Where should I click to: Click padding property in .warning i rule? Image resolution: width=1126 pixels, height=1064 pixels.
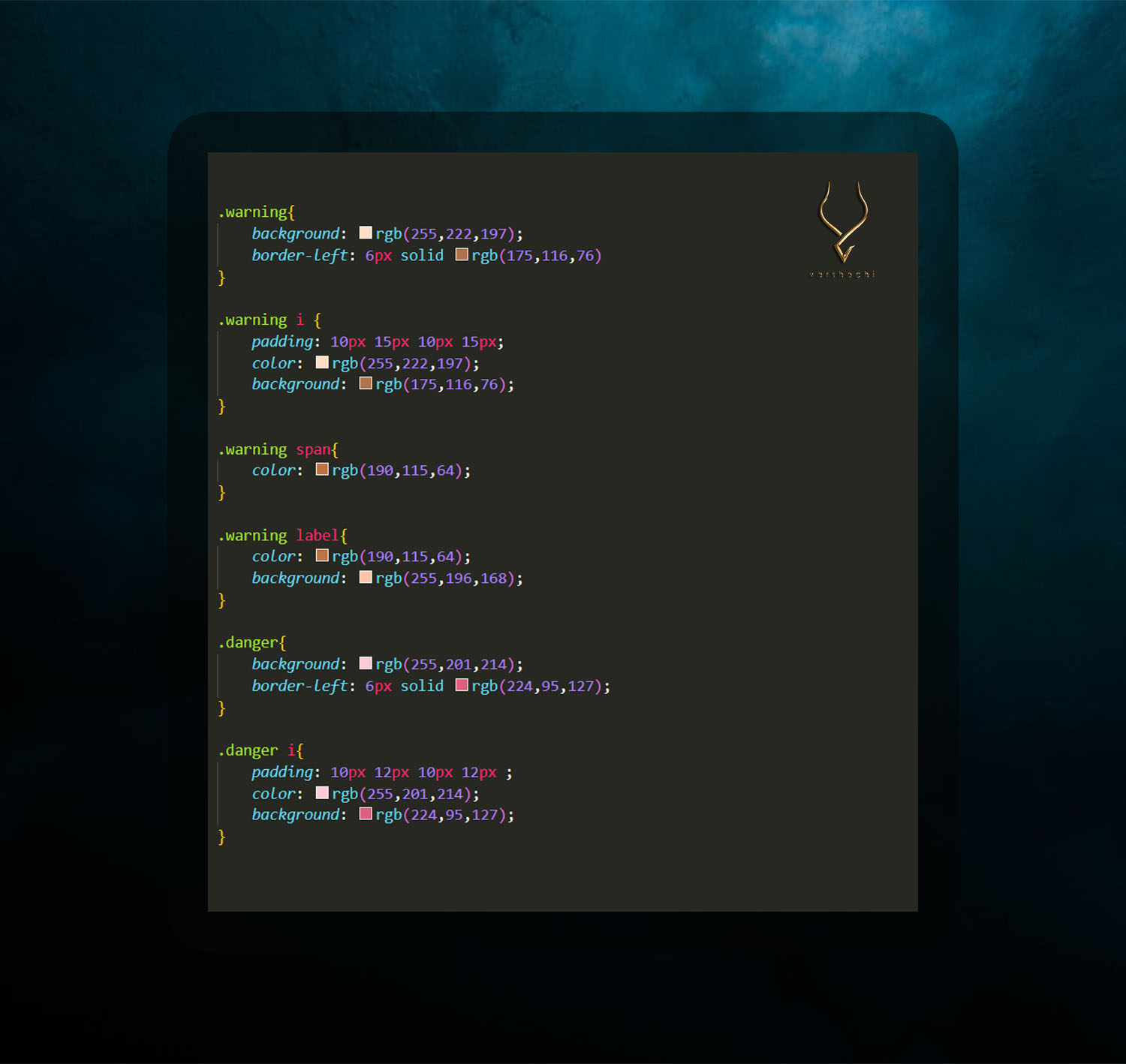pyautogui.click(x=281, y=342)
